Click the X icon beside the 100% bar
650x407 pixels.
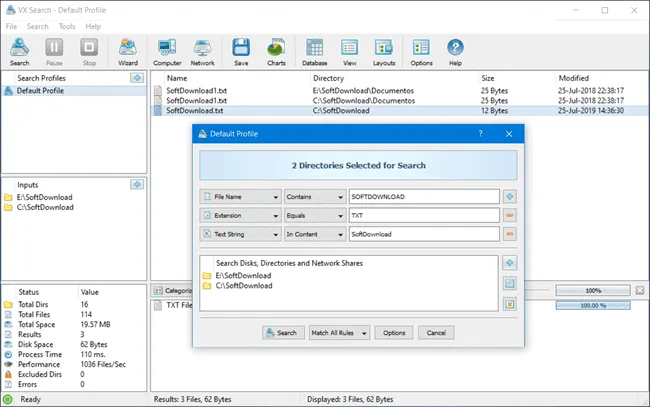click(x=640, y=290)
